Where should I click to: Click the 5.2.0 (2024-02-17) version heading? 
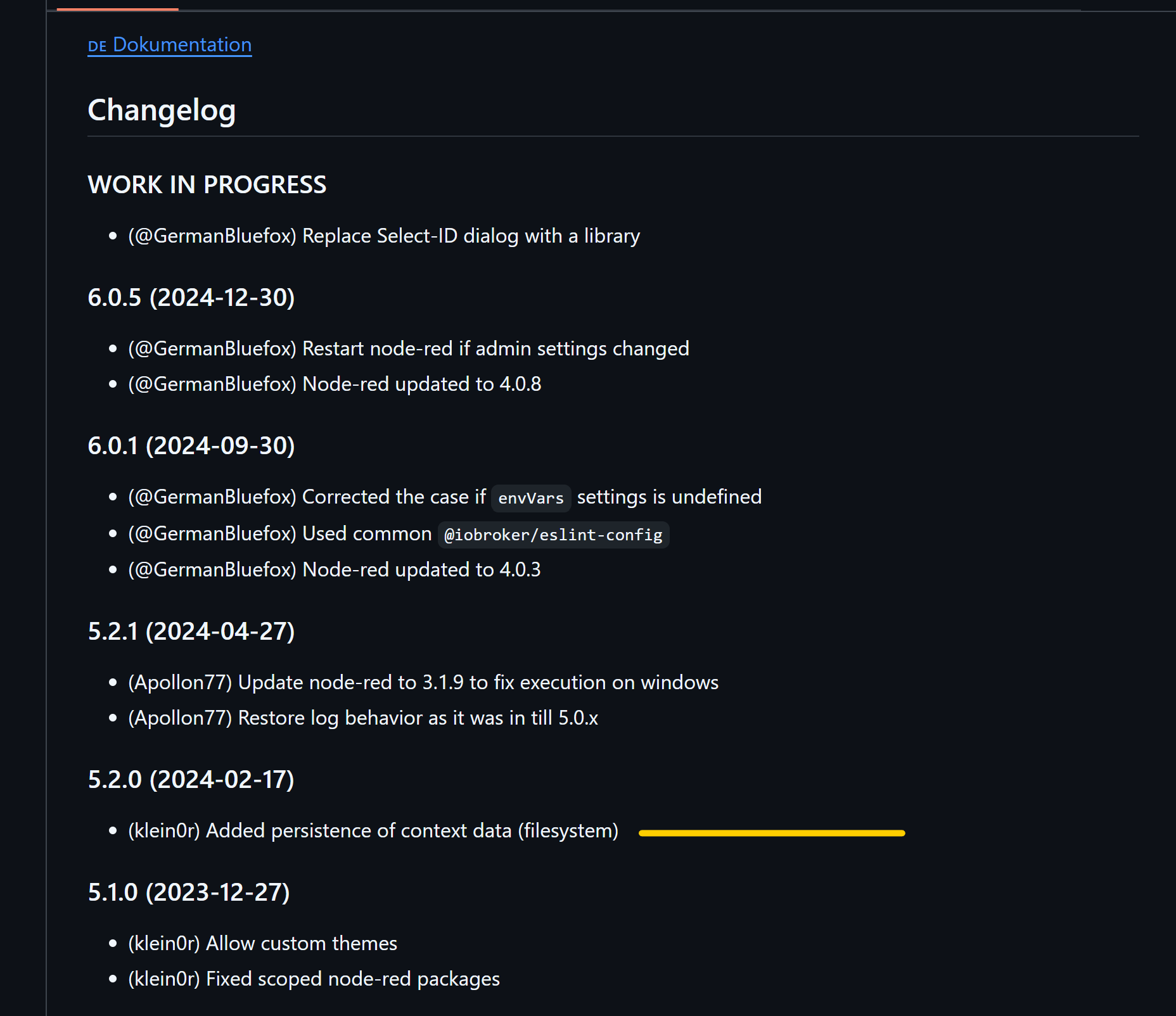(191, 780)
